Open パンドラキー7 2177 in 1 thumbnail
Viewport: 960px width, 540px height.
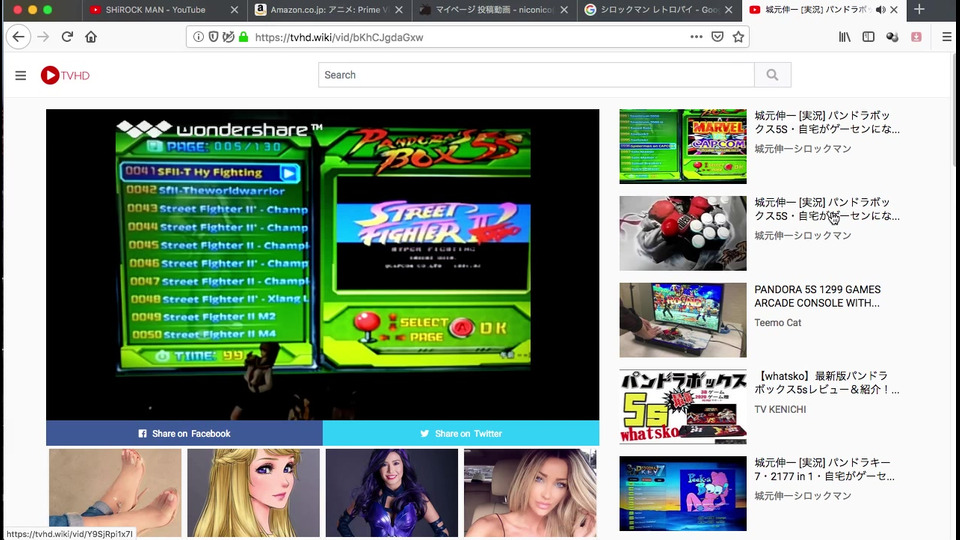pyautogui.click(x=683, y=493)
